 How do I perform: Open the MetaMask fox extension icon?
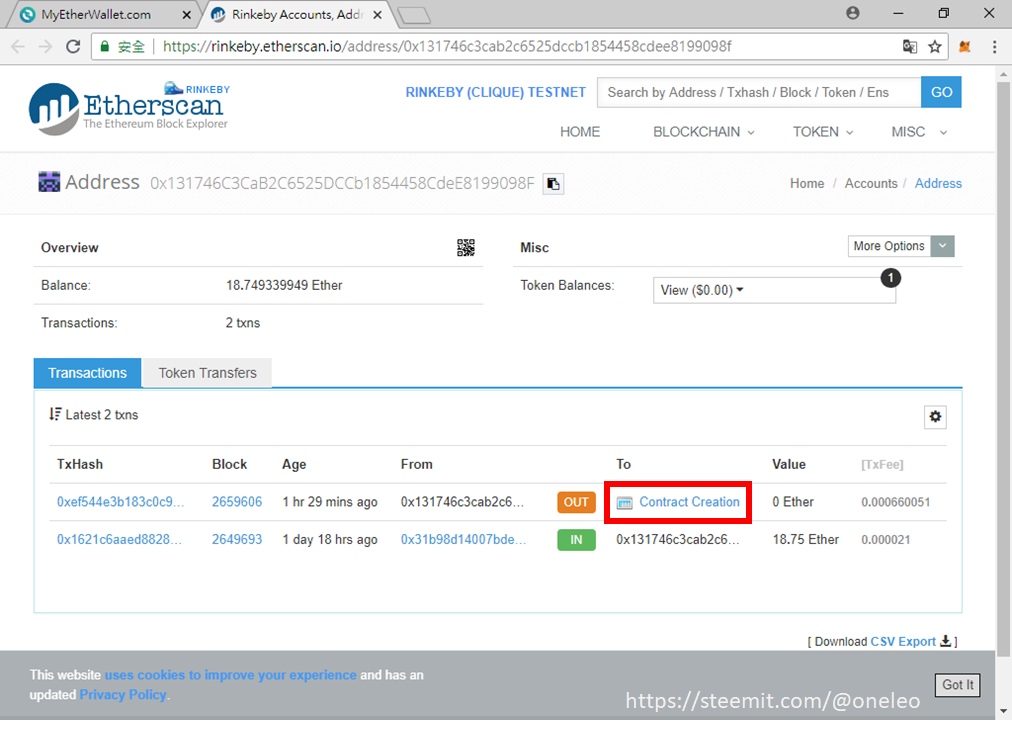[965, 46]
